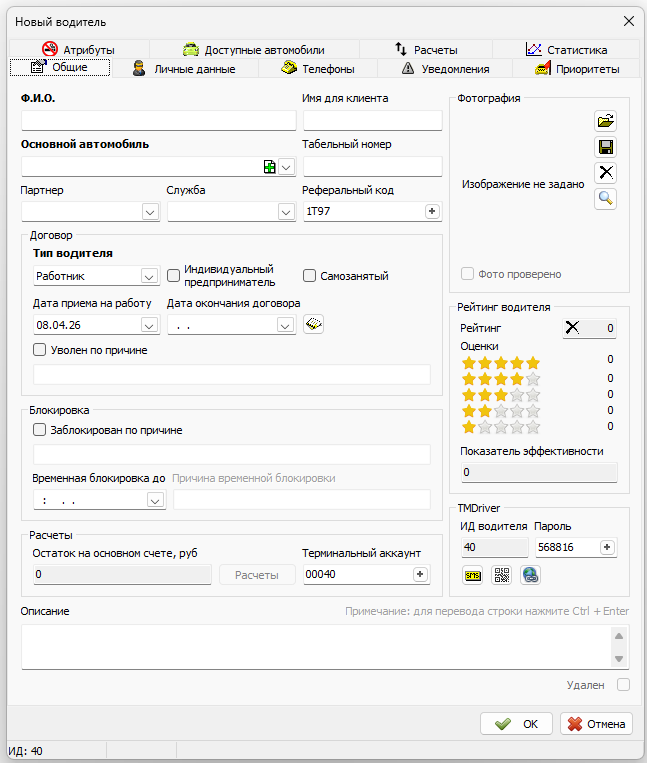Switch to Личные данные tab
This screenshot has width=647, height=763.
tap(184, 69)
